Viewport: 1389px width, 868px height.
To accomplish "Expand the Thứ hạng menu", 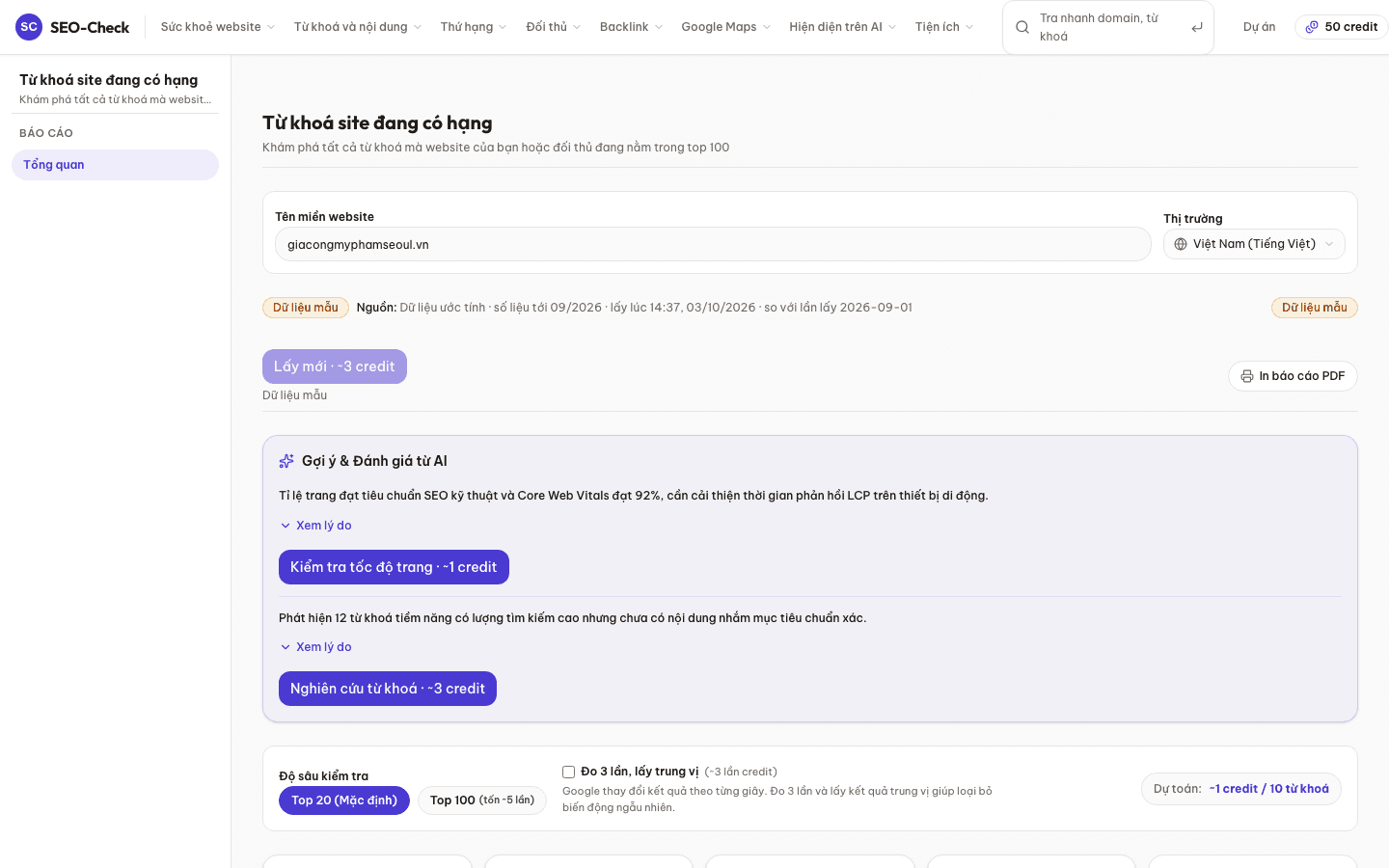I will coord(474,27).
